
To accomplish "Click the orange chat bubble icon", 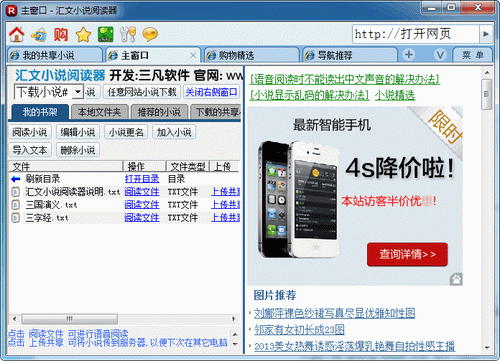I will (150, 34).
